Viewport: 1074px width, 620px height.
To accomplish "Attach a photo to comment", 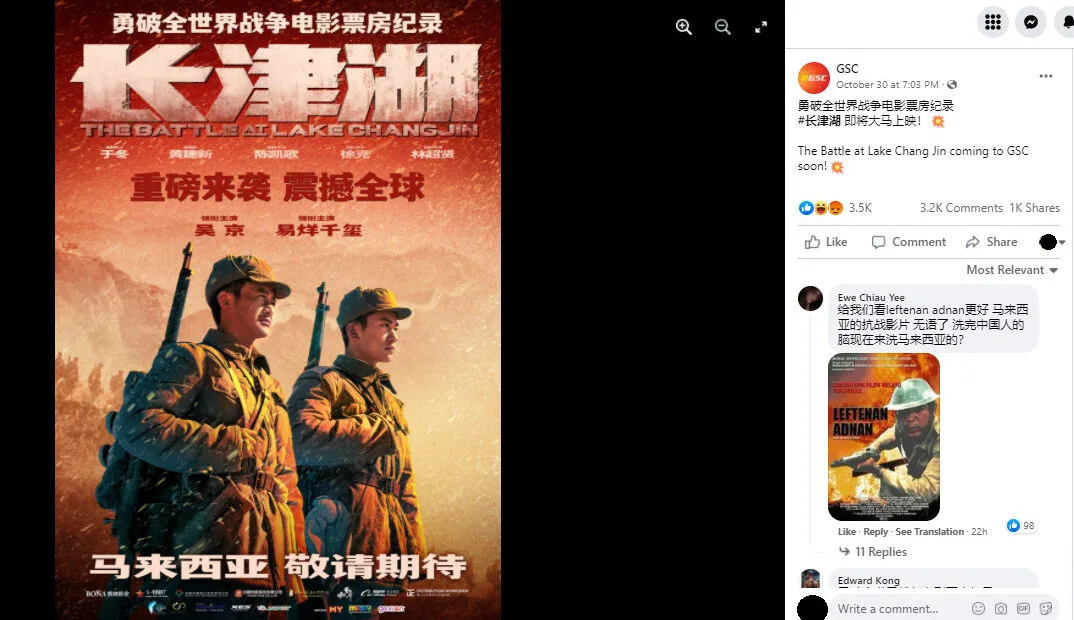I will (x=1001, y=608).
